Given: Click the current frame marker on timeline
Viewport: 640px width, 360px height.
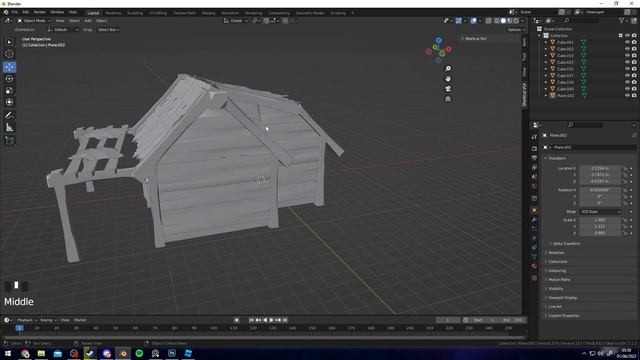Looking at the screenshot, I should pos(19,328).
